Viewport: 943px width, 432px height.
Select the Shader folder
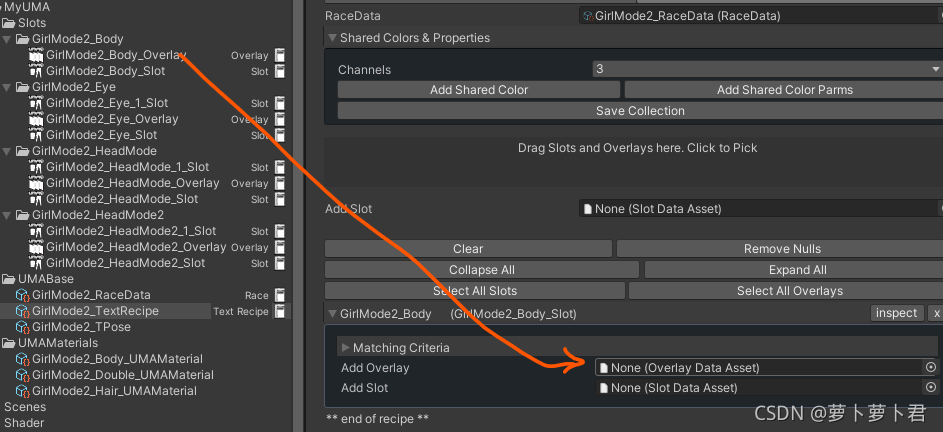point(24,423)
